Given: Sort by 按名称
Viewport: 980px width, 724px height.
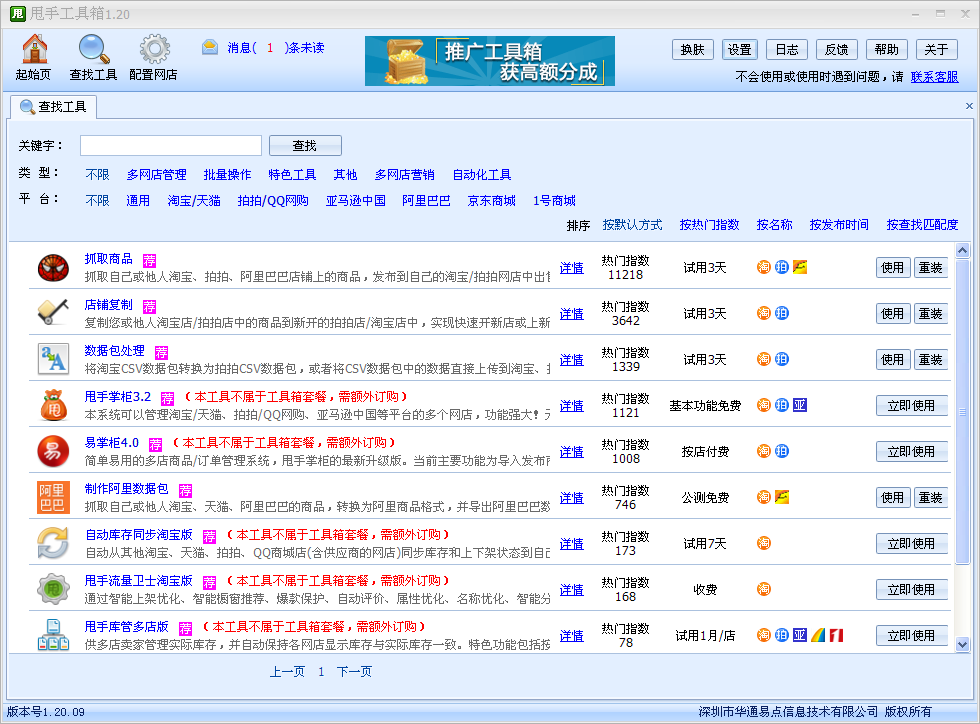Looking at the screenshot, I should click(774, 224).
